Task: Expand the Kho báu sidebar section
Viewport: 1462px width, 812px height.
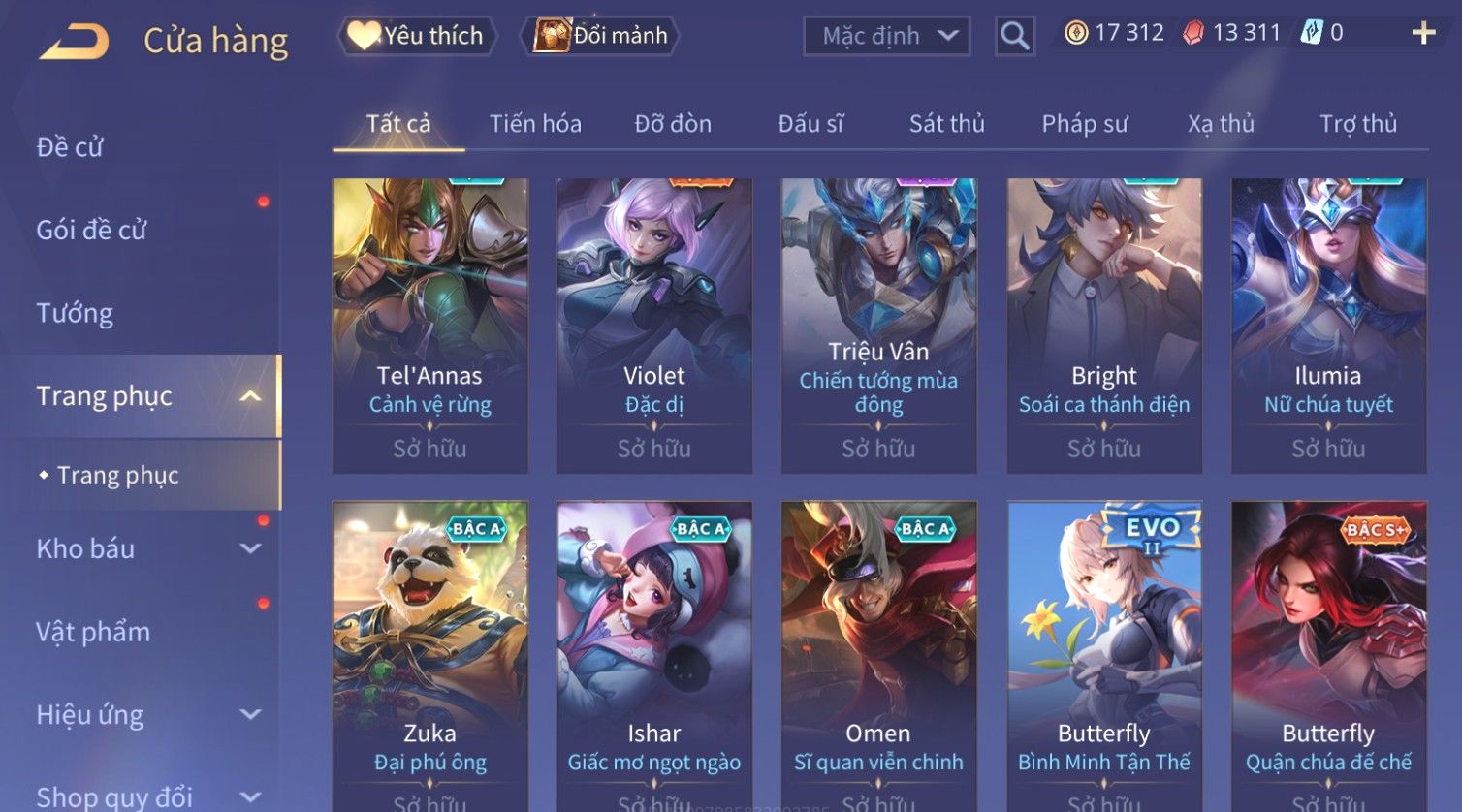Action: pyautogui.click(x=250, y=548)
